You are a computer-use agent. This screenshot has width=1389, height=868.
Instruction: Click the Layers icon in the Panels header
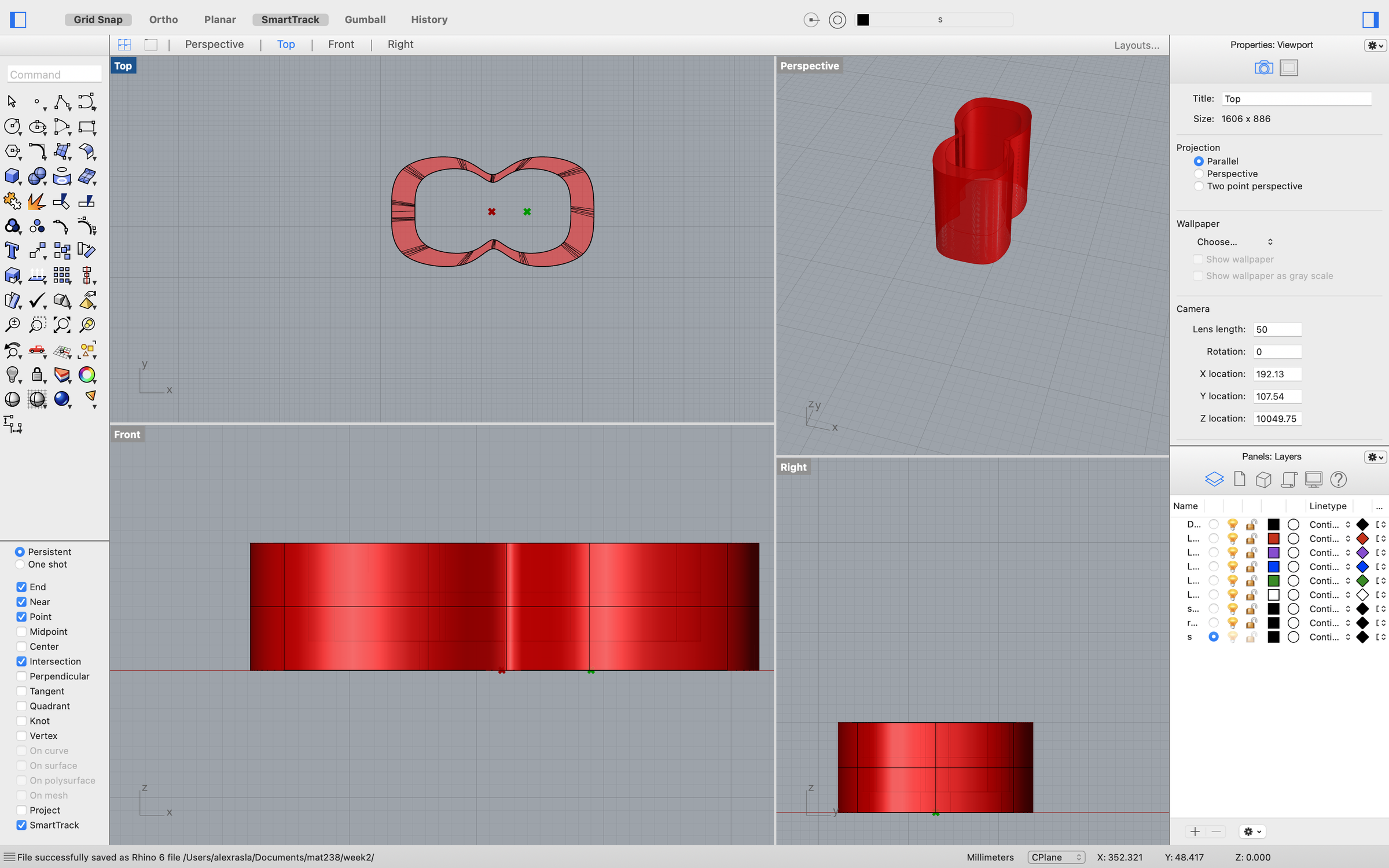point(1214,479)
